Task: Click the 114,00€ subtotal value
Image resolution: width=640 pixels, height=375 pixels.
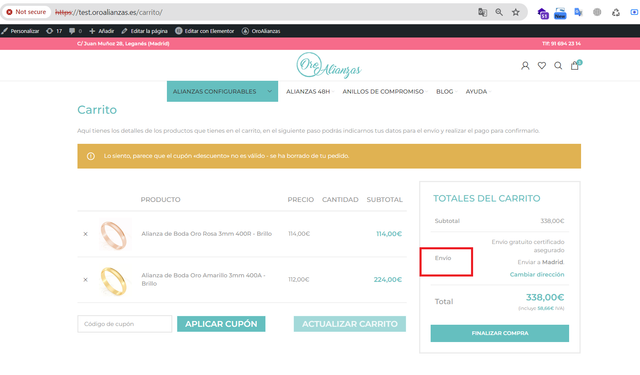Action: point(389,234)
